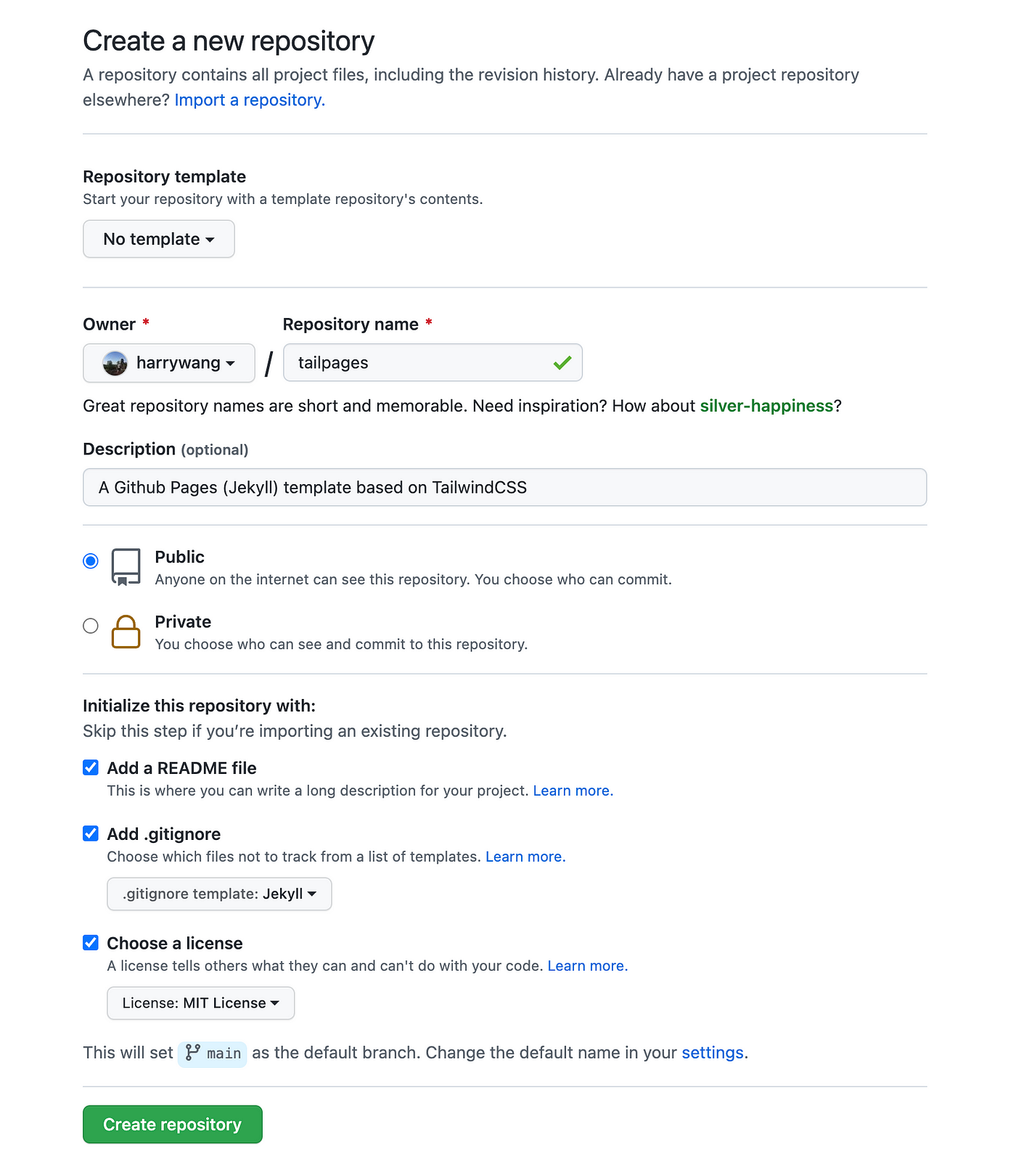Uncheck the Add .gitignore checkbox
The height and width of the screenshot is (1176, 1016).
click(x=91, y=833)
